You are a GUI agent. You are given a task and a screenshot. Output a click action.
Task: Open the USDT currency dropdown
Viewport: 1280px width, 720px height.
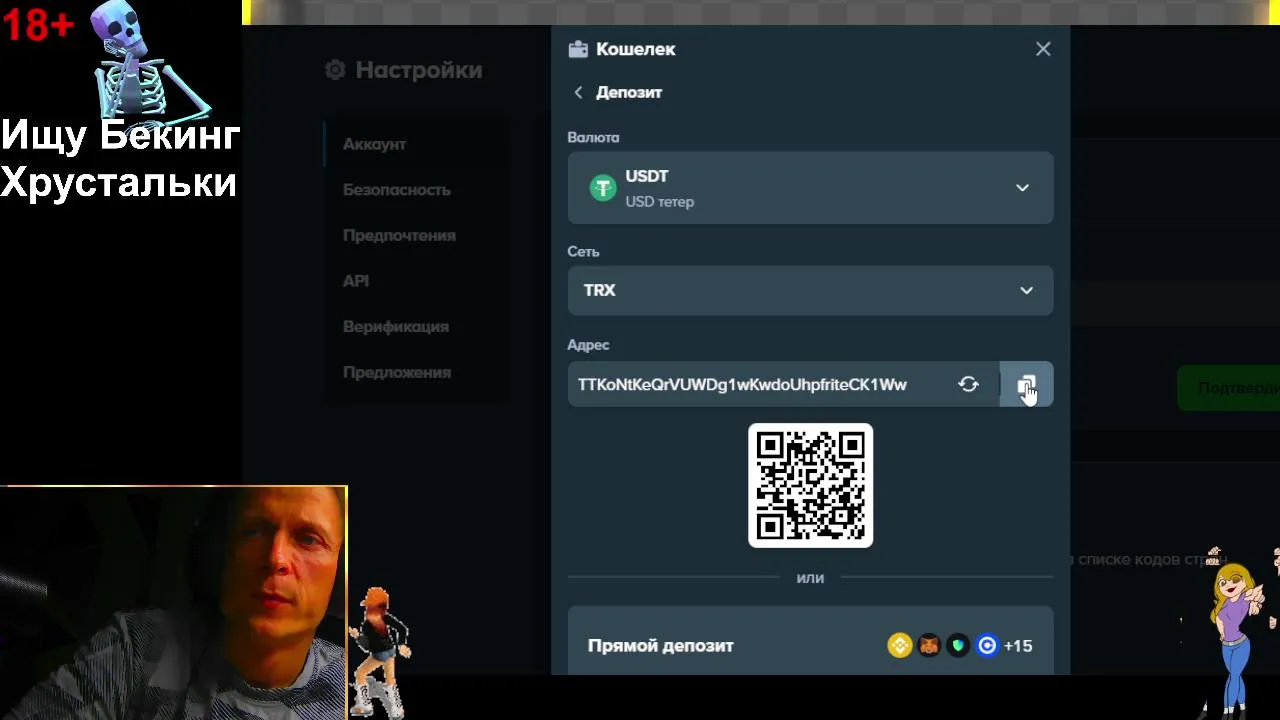coord(810,188)
